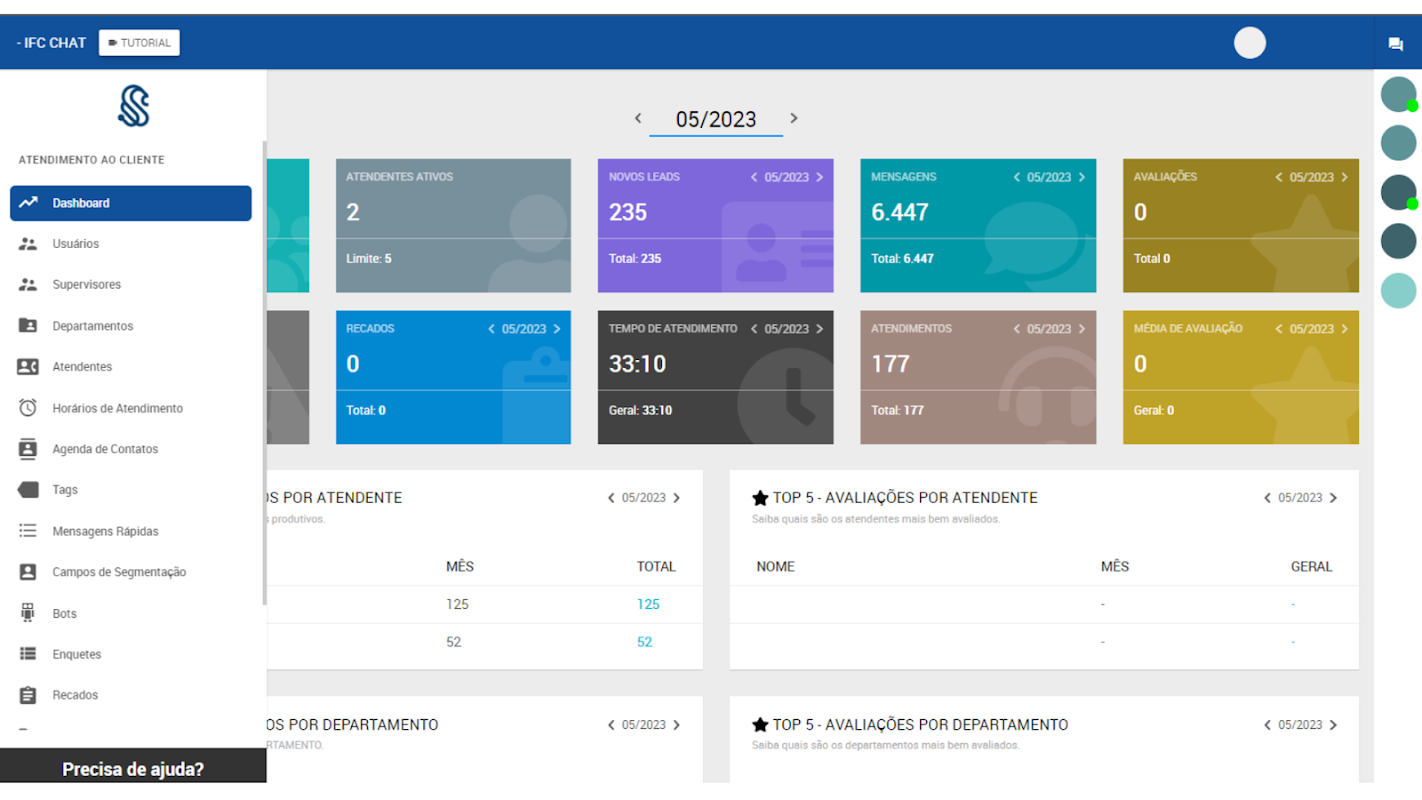Click the 125 total link in table
This screenshot has width=1422, height=800.
tap(648, 604)
